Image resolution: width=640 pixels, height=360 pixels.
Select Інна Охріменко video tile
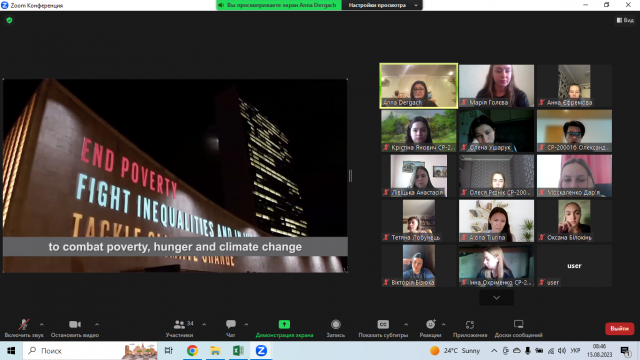point(496,265)
